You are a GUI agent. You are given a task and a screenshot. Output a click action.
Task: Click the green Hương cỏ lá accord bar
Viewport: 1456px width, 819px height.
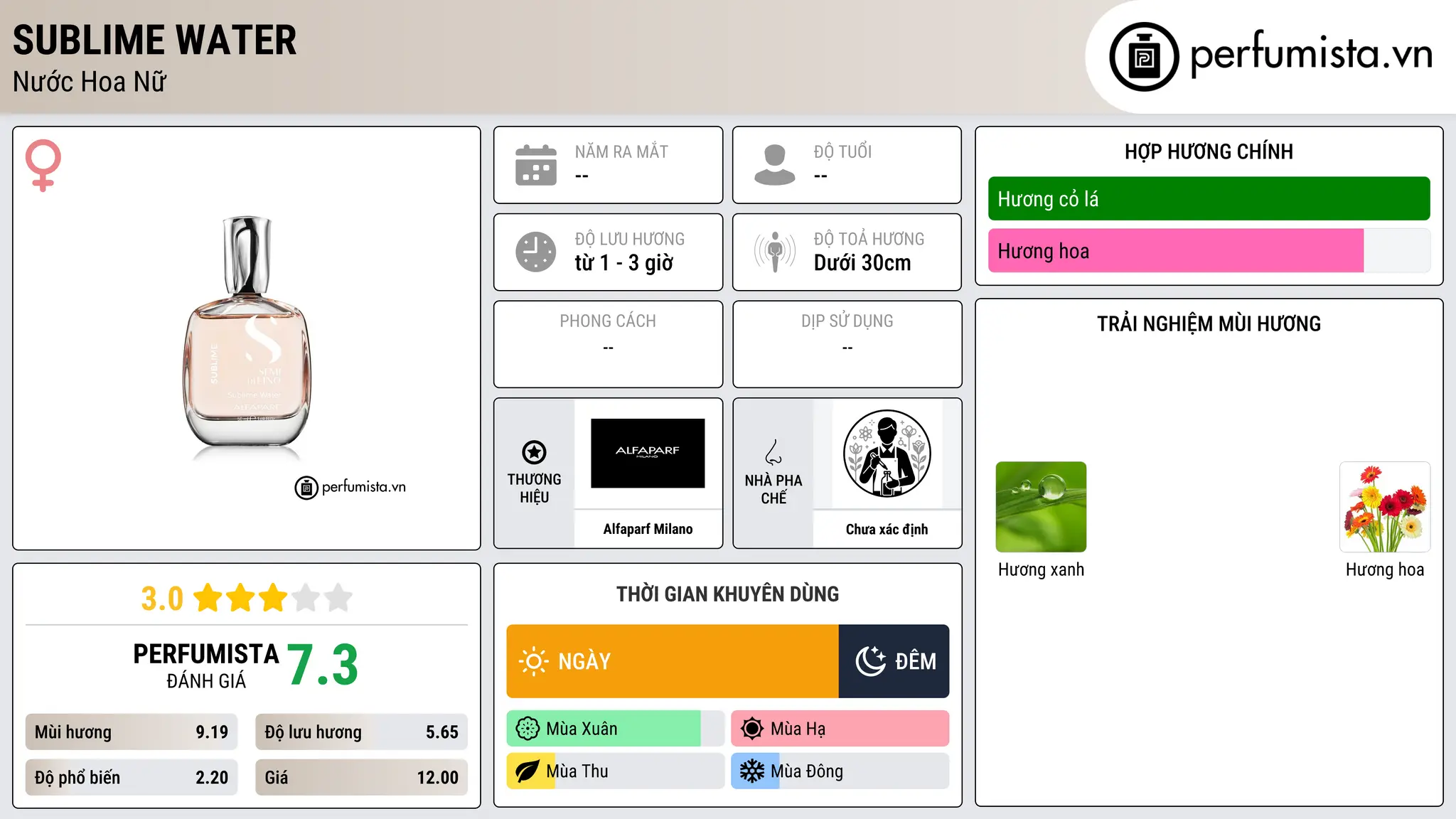1209,199
